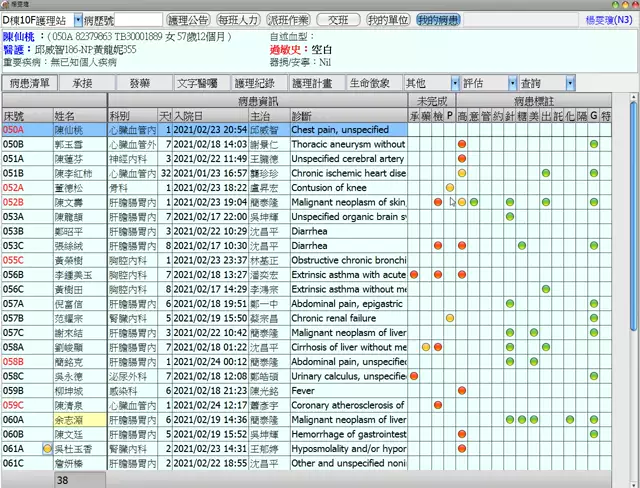The width and height of the screenshot is (640, 488).
Task: Select patient name cell in 060A row
Action: 80,419
